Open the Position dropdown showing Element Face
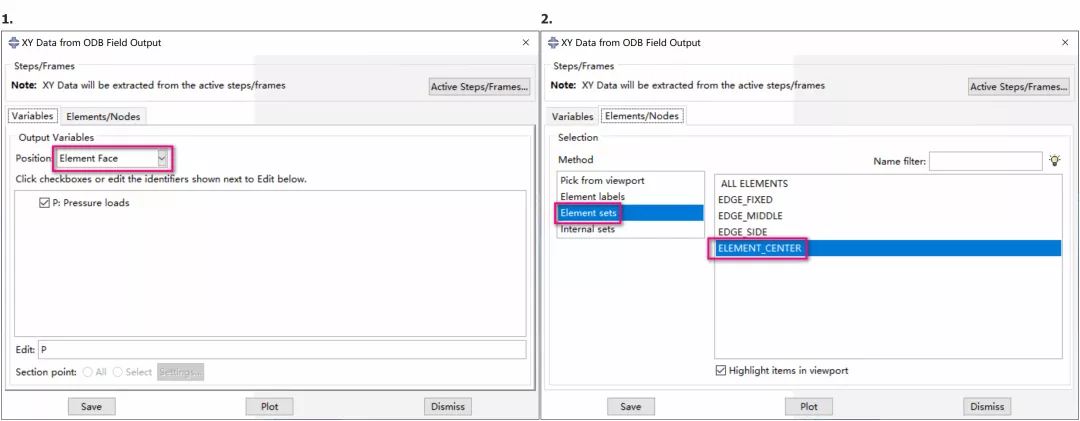 (x=161, y=158)
